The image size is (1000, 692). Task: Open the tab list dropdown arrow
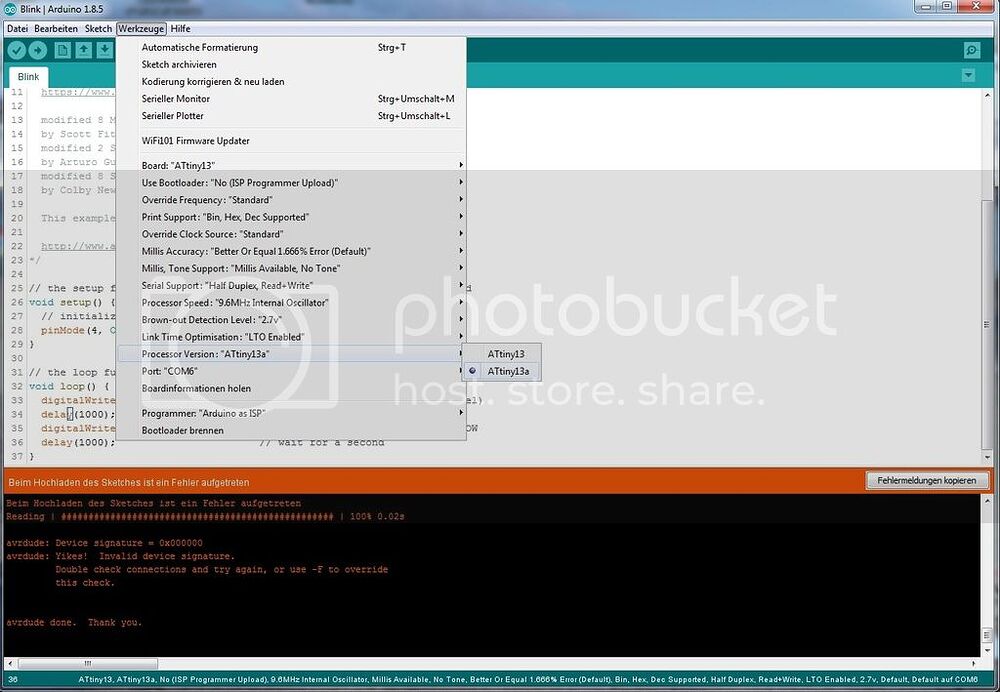click(x=968, y=74)
